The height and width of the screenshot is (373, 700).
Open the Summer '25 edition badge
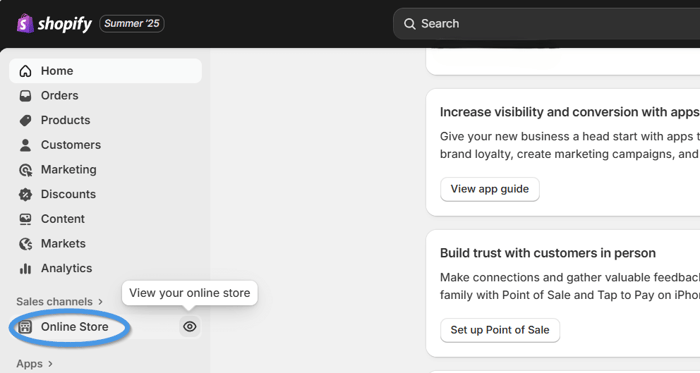[132, 24]
